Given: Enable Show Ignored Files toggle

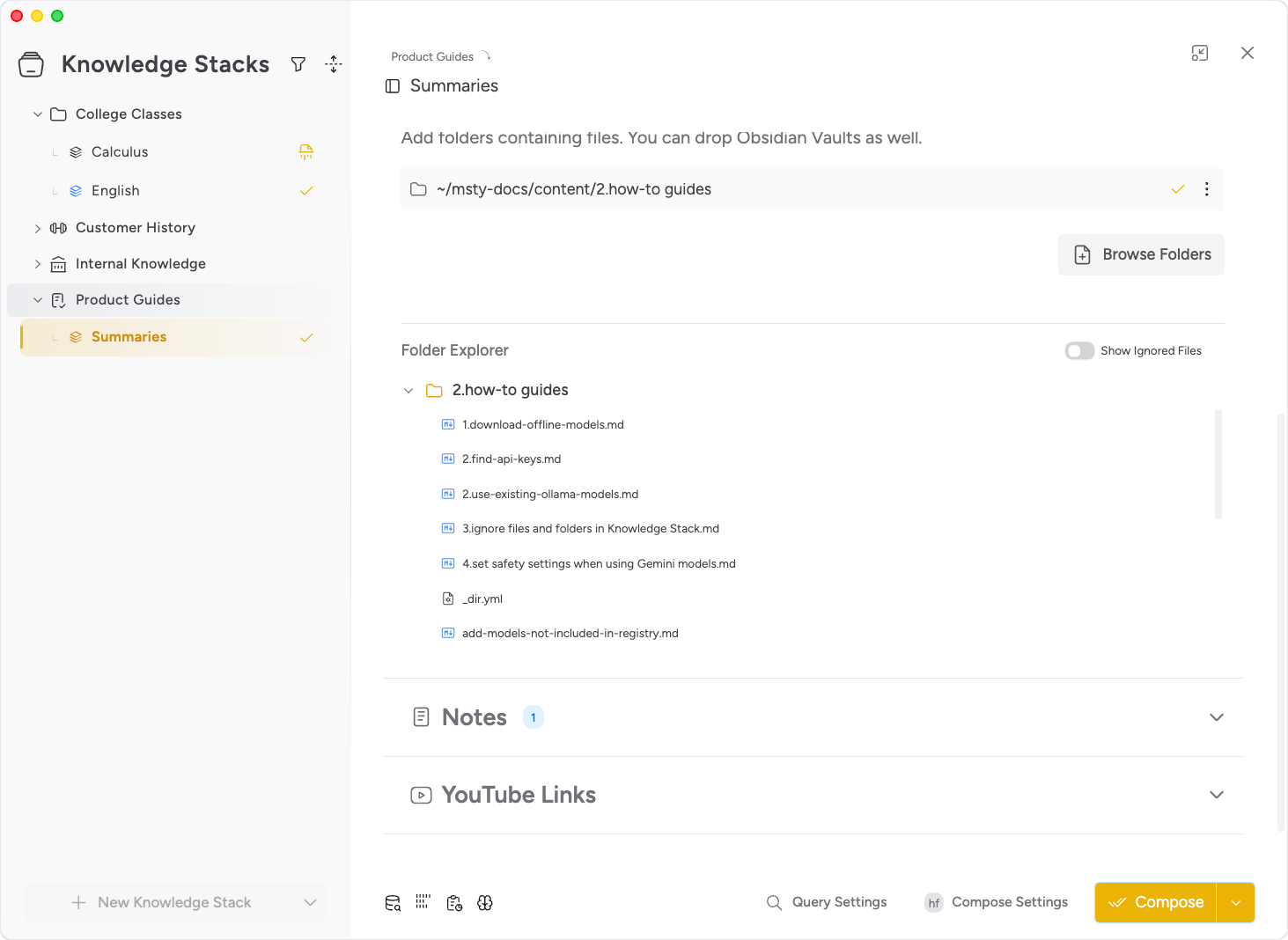Looking at the screenshot, I should (1079, 351).
